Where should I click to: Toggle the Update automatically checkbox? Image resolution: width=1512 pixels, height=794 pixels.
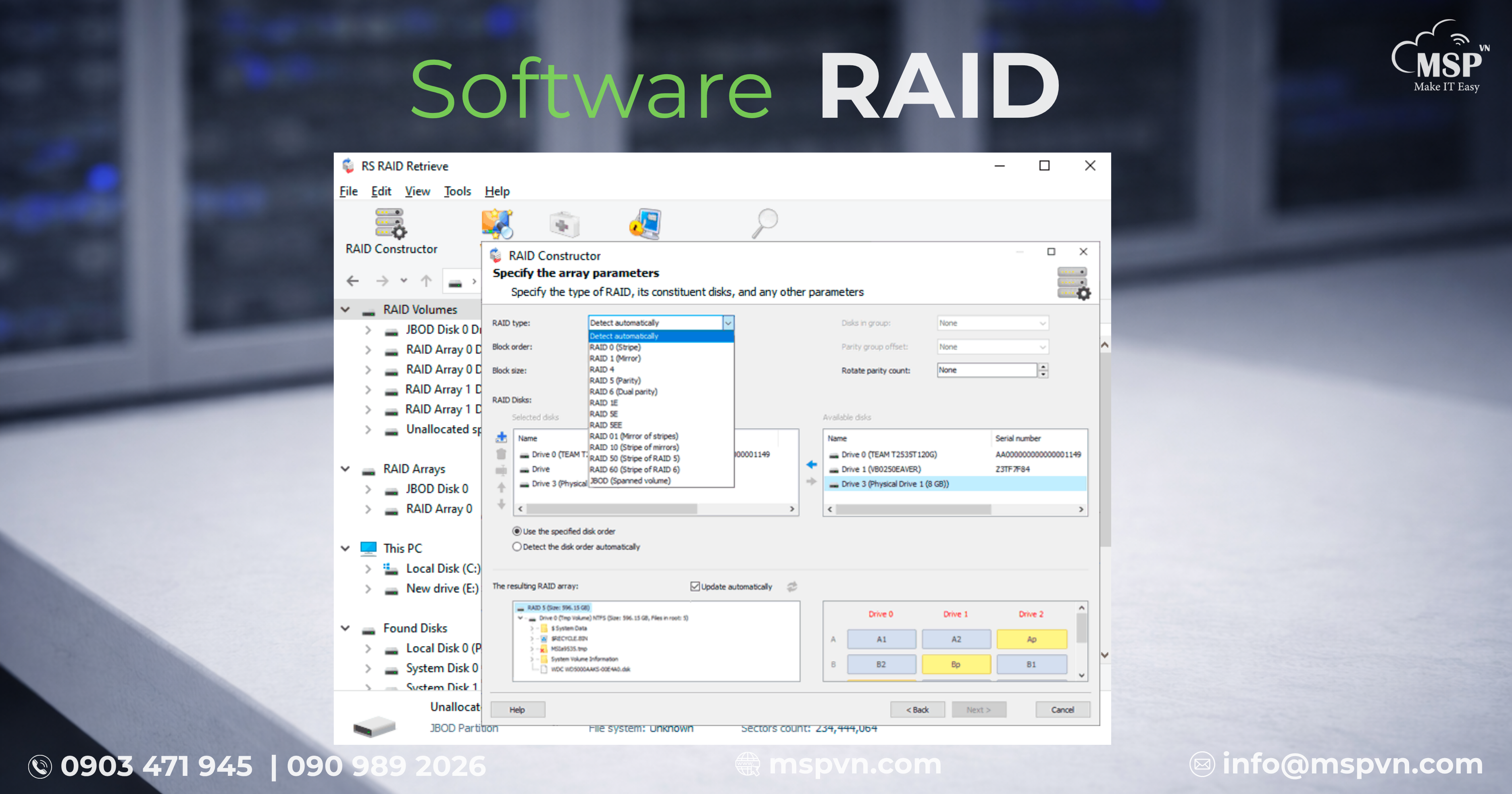click(x=695, y=586)
